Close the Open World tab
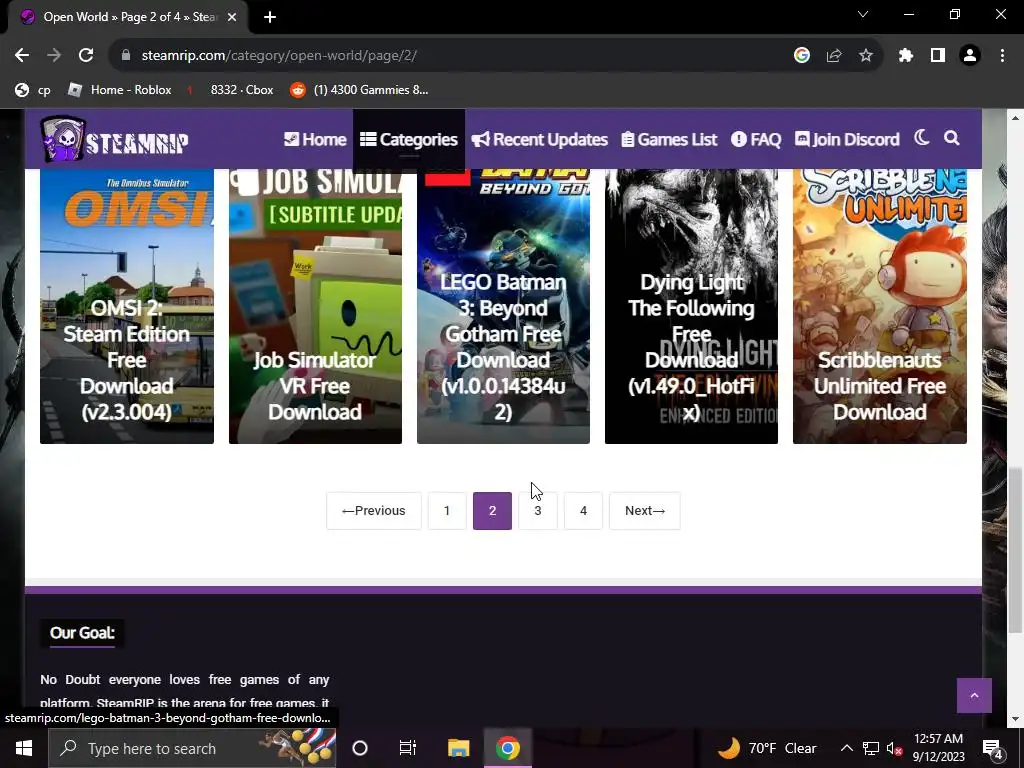This screenshot has height=768, width=1024. 232,17
